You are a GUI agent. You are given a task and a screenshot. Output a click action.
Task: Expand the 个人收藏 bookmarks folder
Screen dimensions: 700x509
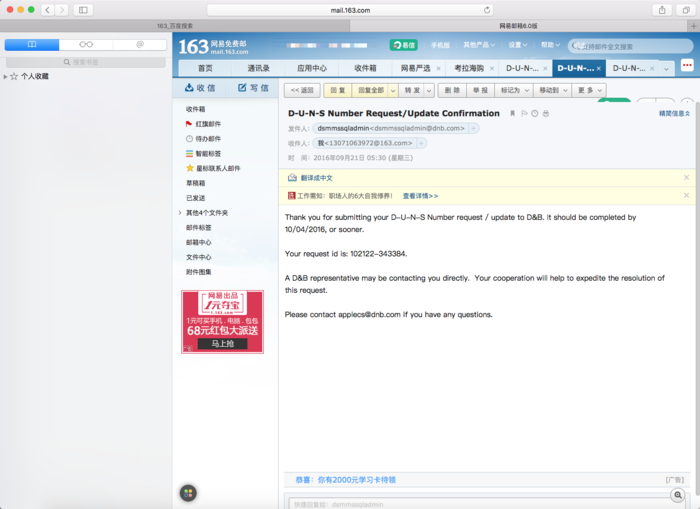[x=5, y=77]
